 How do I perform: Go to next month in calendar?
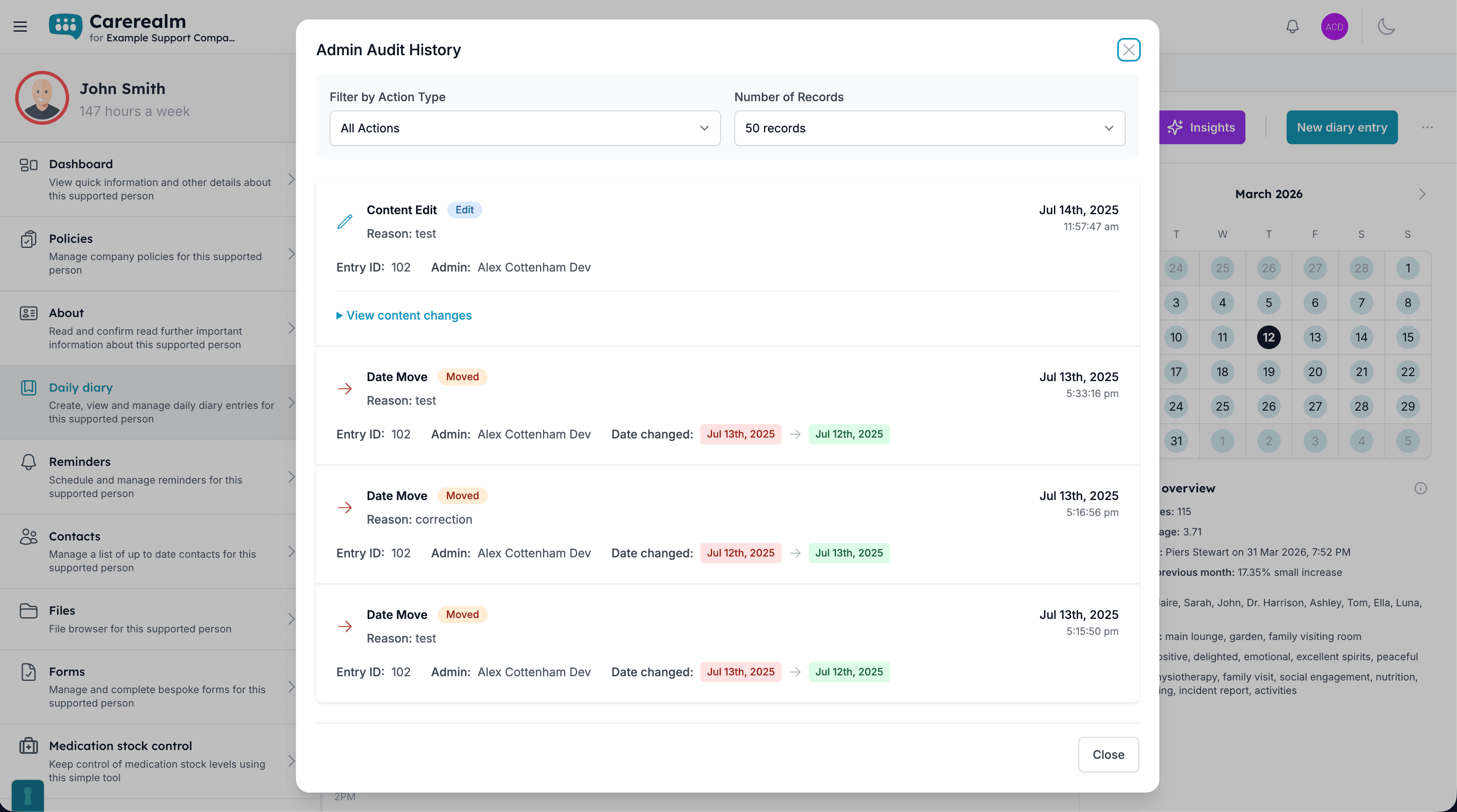pos(1422,194)
